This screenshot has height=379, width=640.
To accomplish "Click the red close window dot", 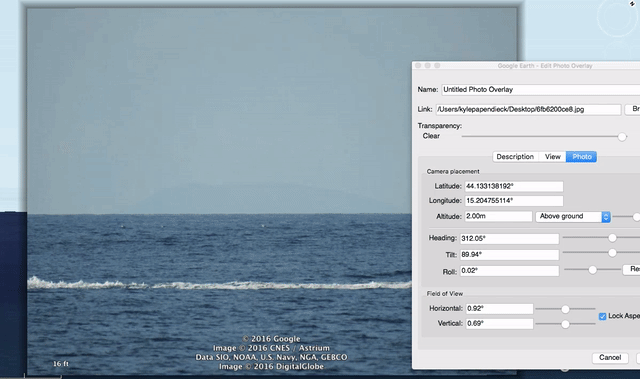I will [x=418, y=65].
